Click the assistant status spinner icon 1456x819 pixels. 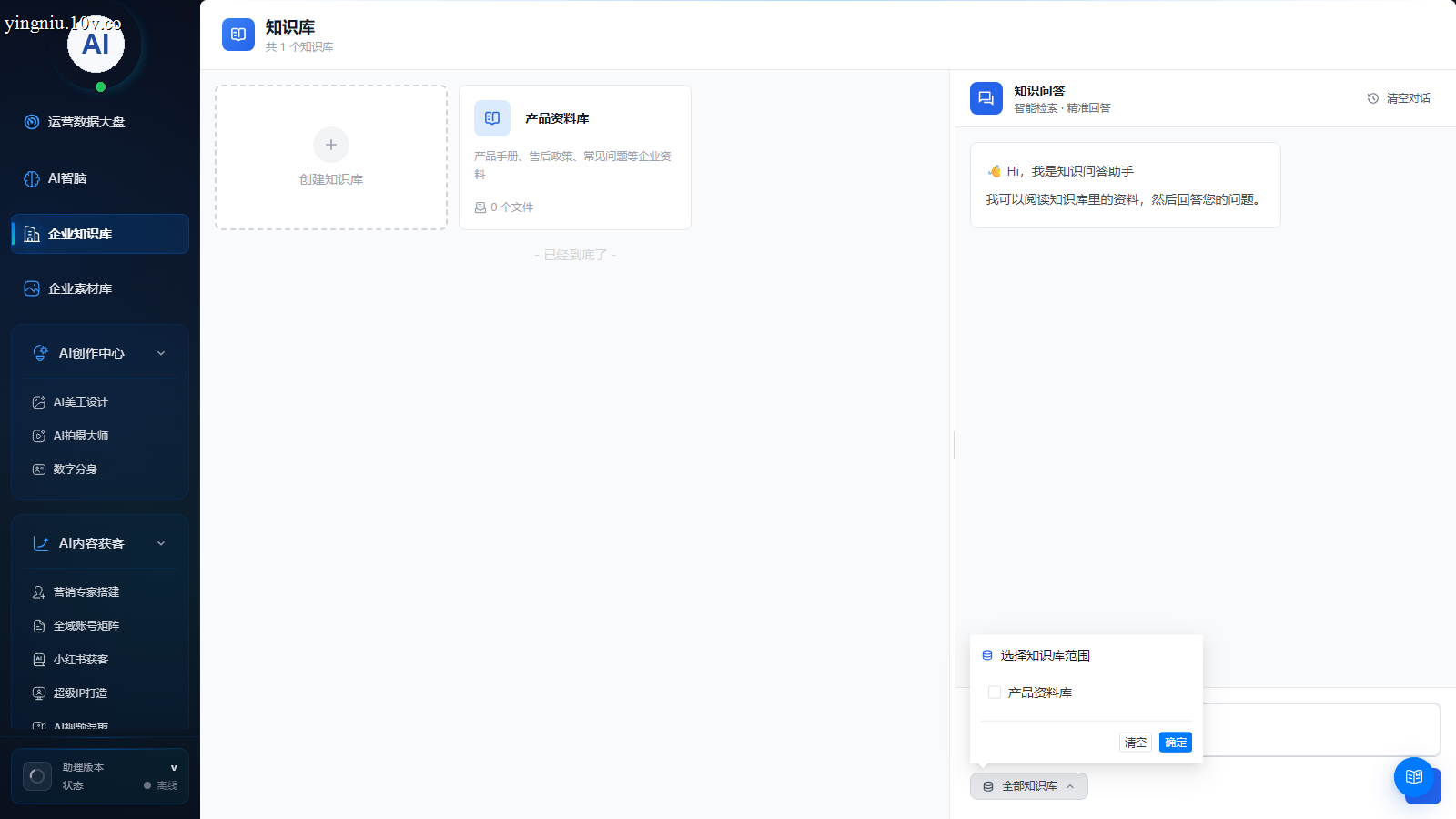[x=37, y=776]
